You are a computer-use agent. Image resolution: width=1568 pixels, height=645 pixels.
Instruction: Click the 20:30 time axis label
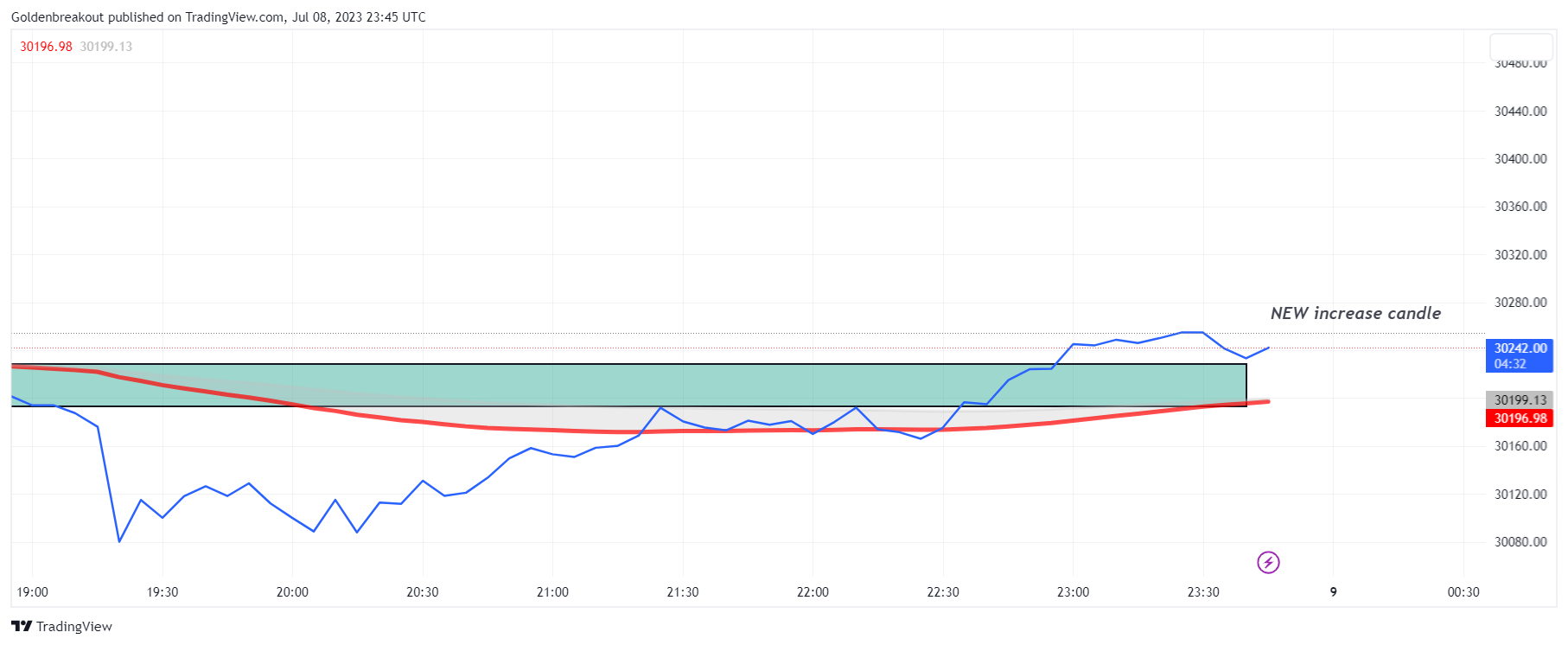click(423, 592)
